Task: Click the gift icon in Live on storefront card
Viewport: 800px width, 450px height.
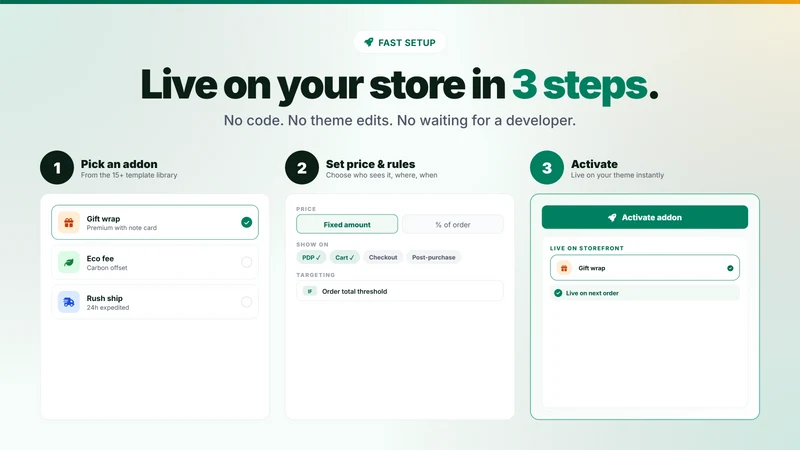Action: click(564, 268)
